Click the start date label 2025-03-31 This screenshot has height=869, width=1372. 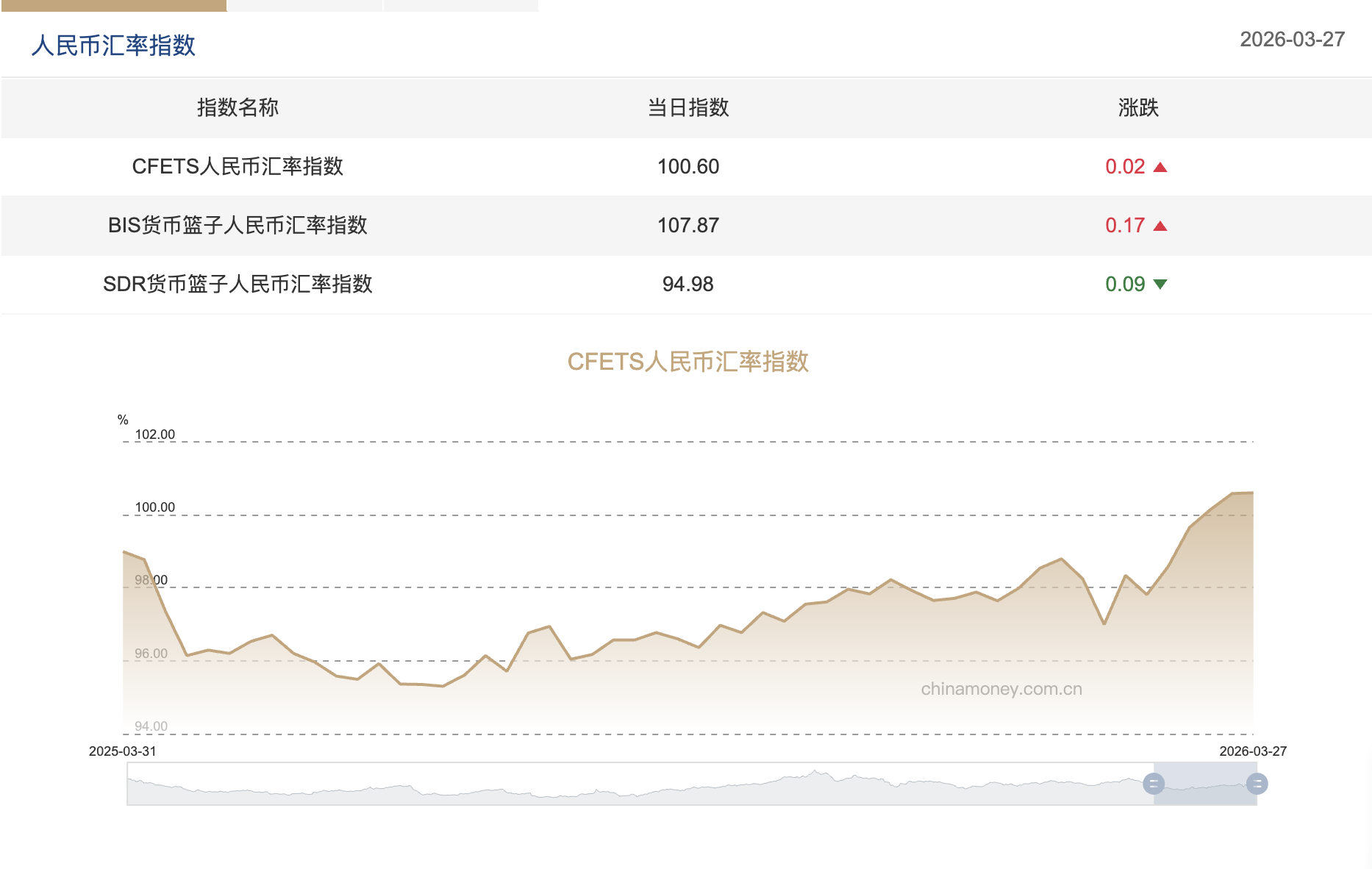point(124,751)
